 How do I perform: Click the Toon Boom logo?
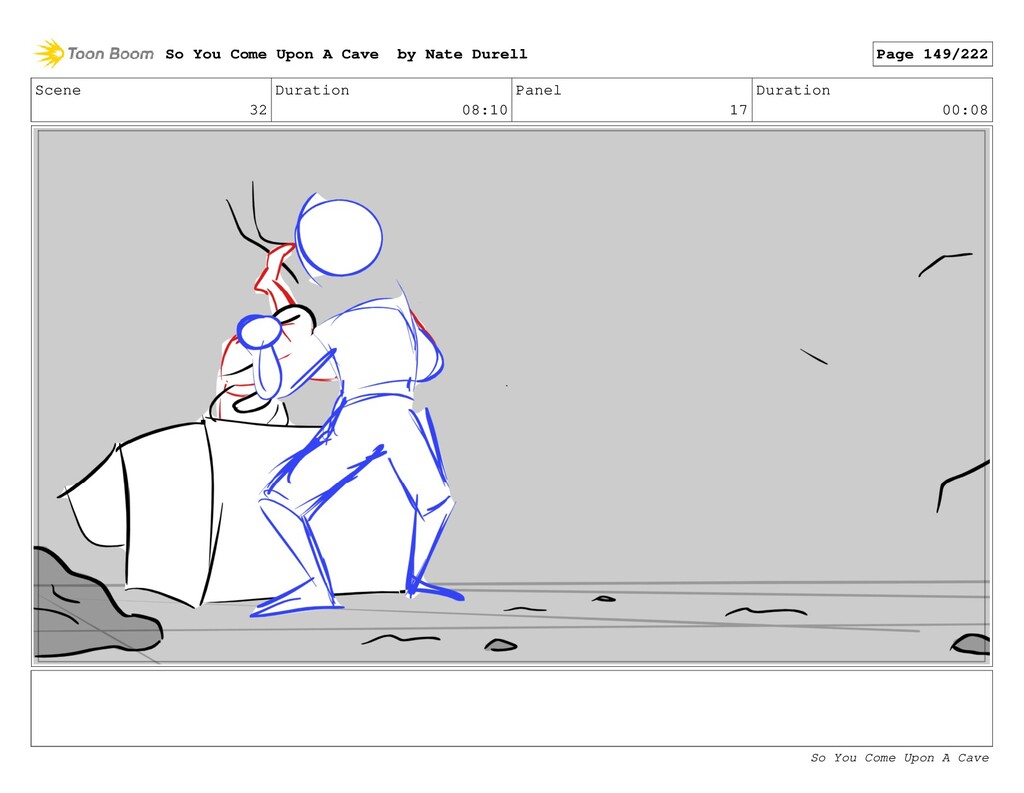94,54
